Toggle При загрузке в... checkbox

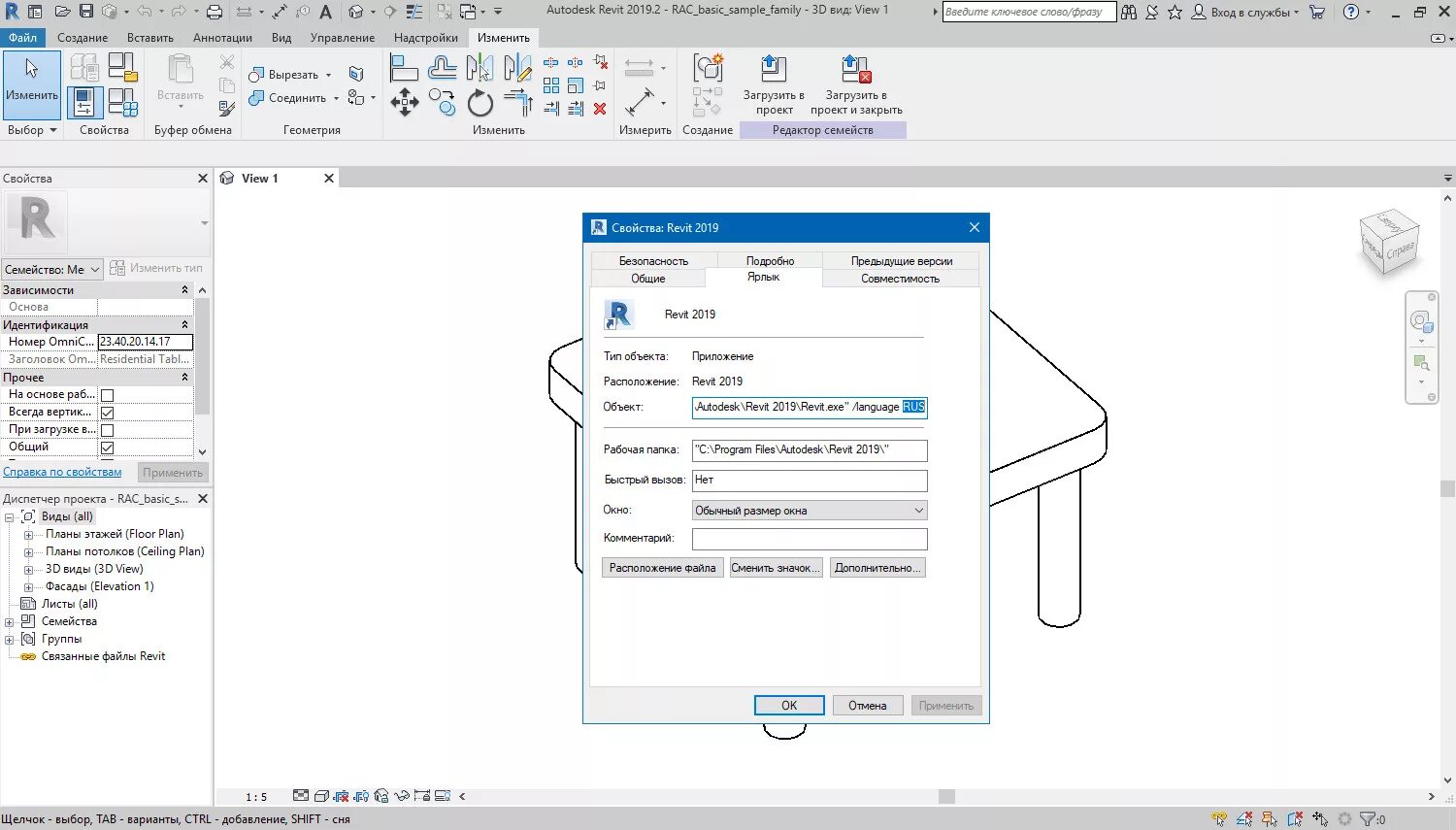(x=108, y=430)
